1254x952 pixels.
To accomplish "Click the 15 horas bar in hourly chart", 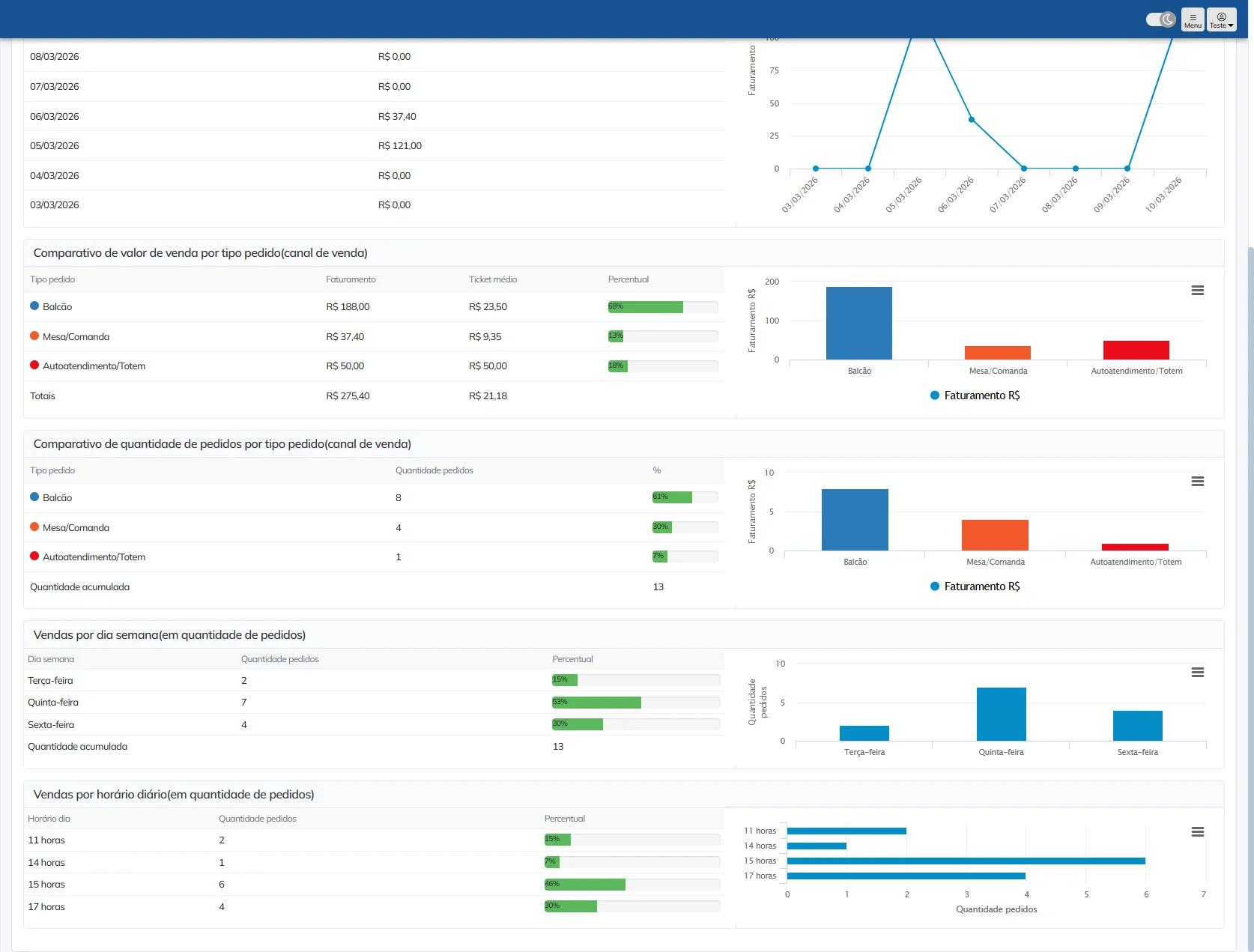I will coord(966,861).
